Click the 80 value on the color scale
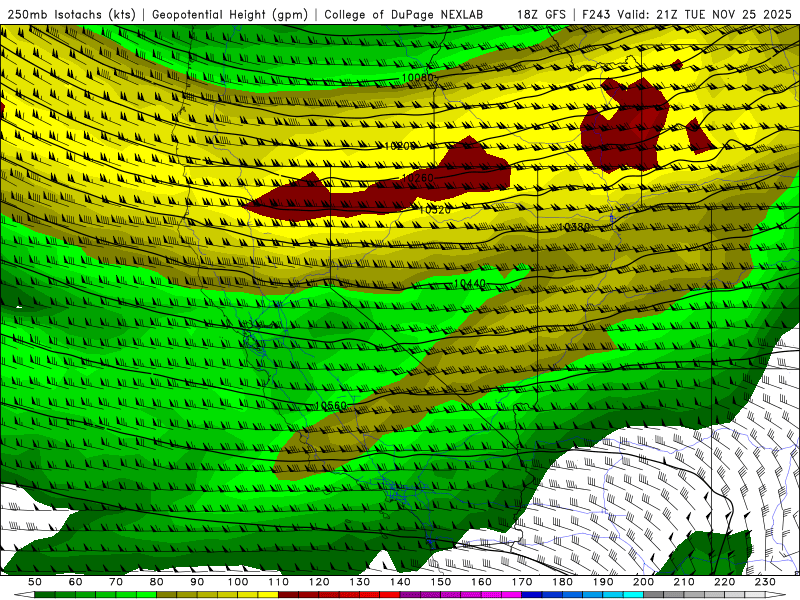This screenshot has width=800, height=600. [157, 582]
